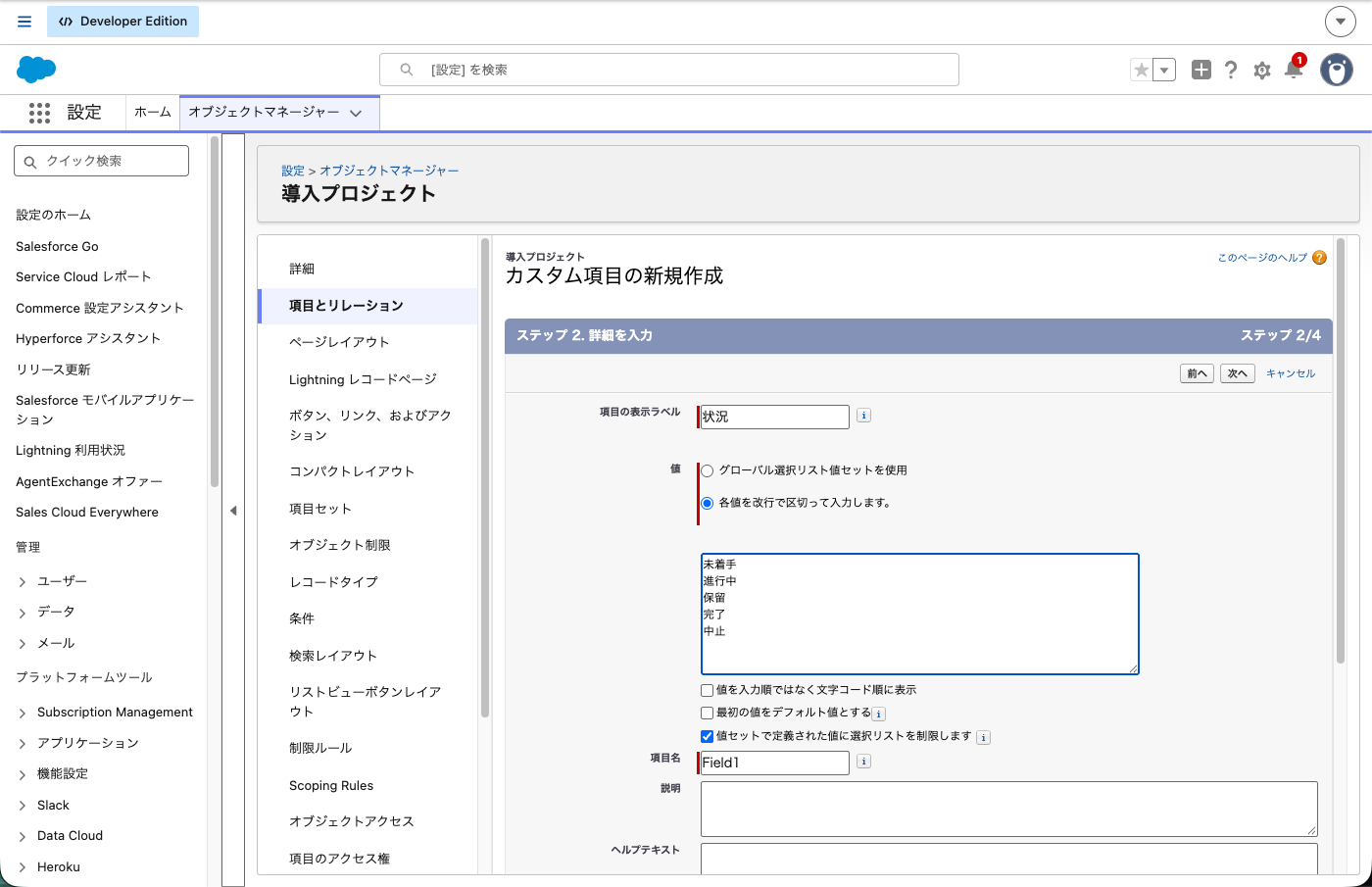Viewport: 1372px width, 887px height.
Task: Expand the データ tree node
Action: tap(23, 613)
